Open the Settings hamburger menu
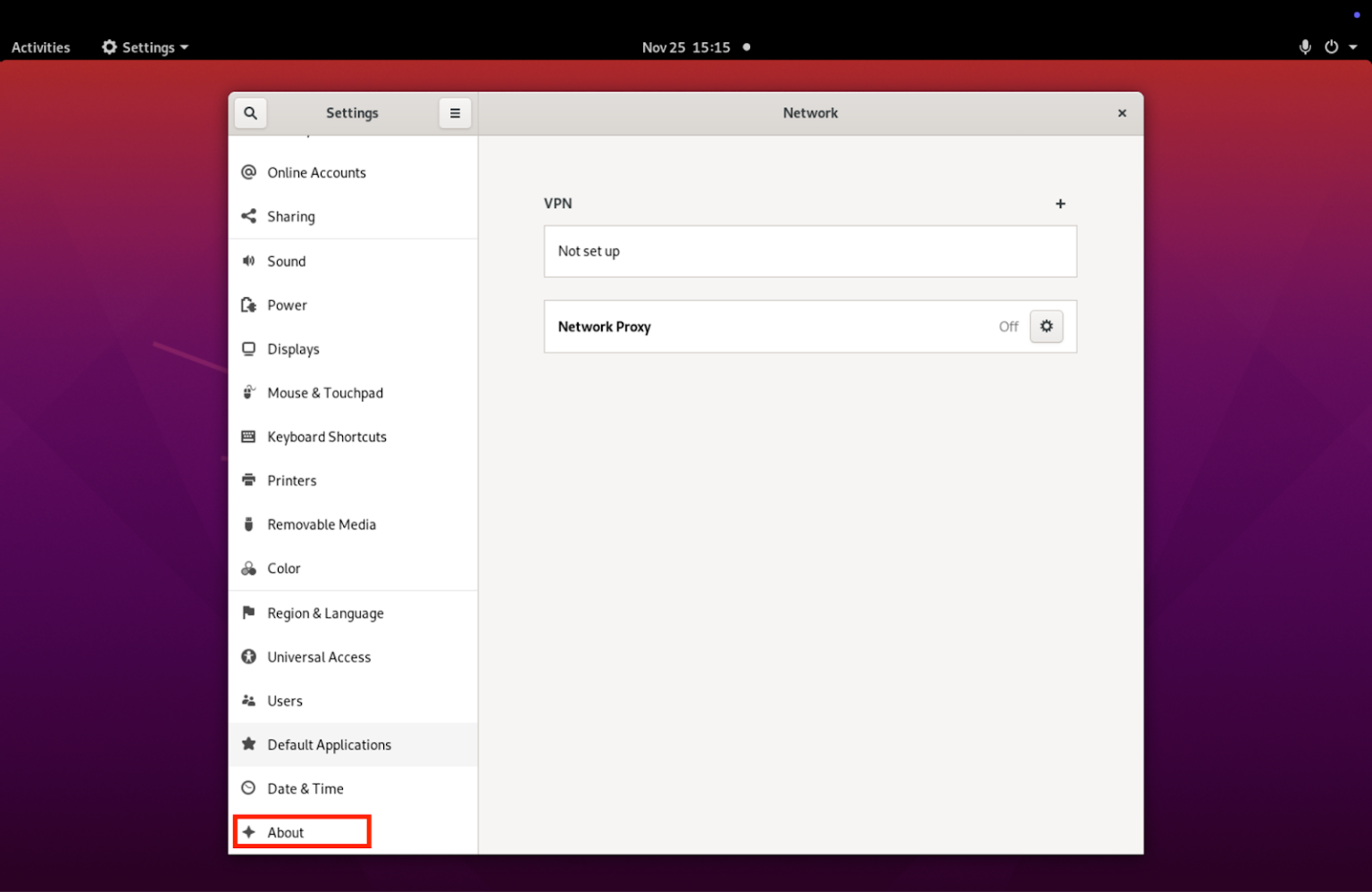1372x892 pixels. click(455, 113)
